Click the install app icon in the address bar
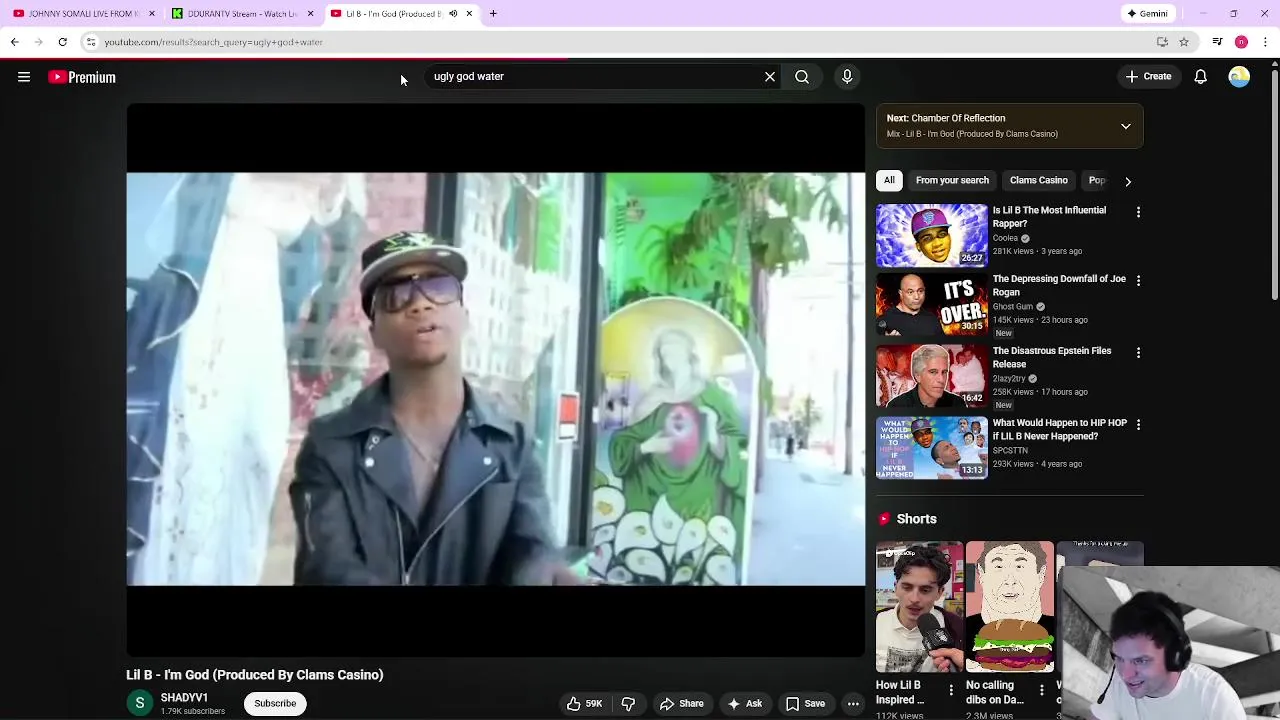The image size is (1280, 720). pyautogui.click(x=1162, y=42)
